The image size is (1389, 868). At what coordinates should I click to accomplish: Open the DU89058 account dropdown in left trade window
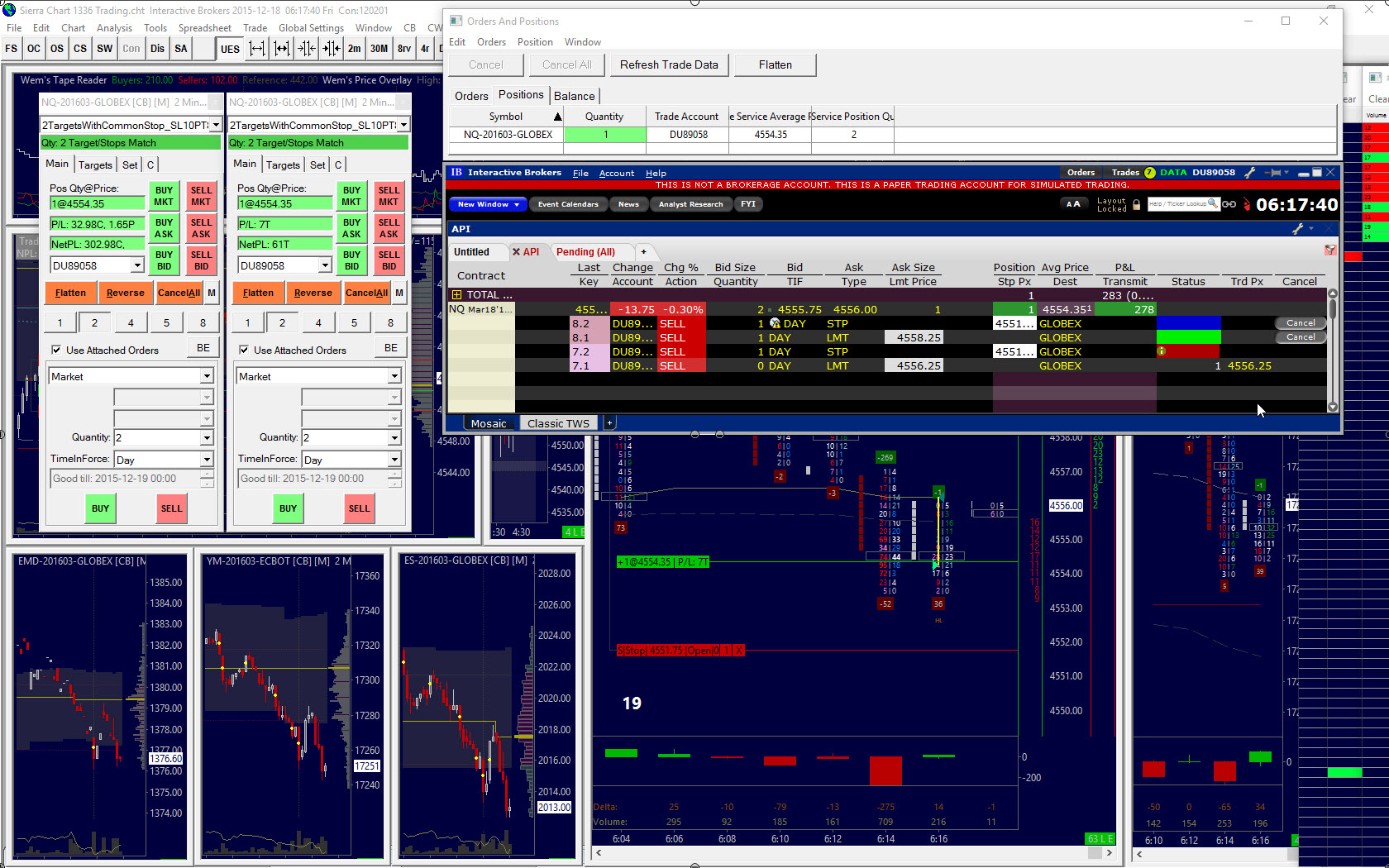click(137, 265)
